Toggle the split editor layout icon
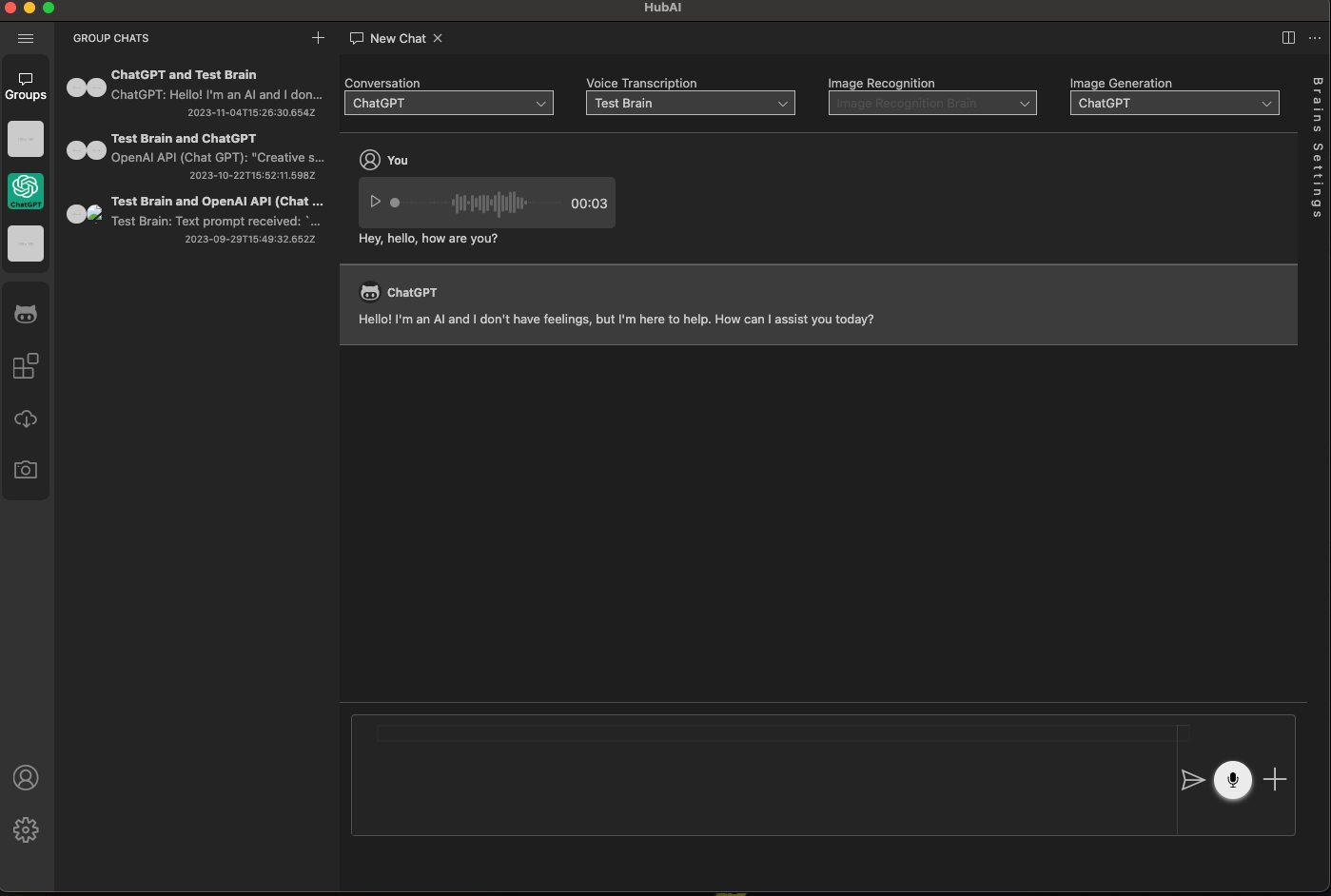 coord(1288,38)
